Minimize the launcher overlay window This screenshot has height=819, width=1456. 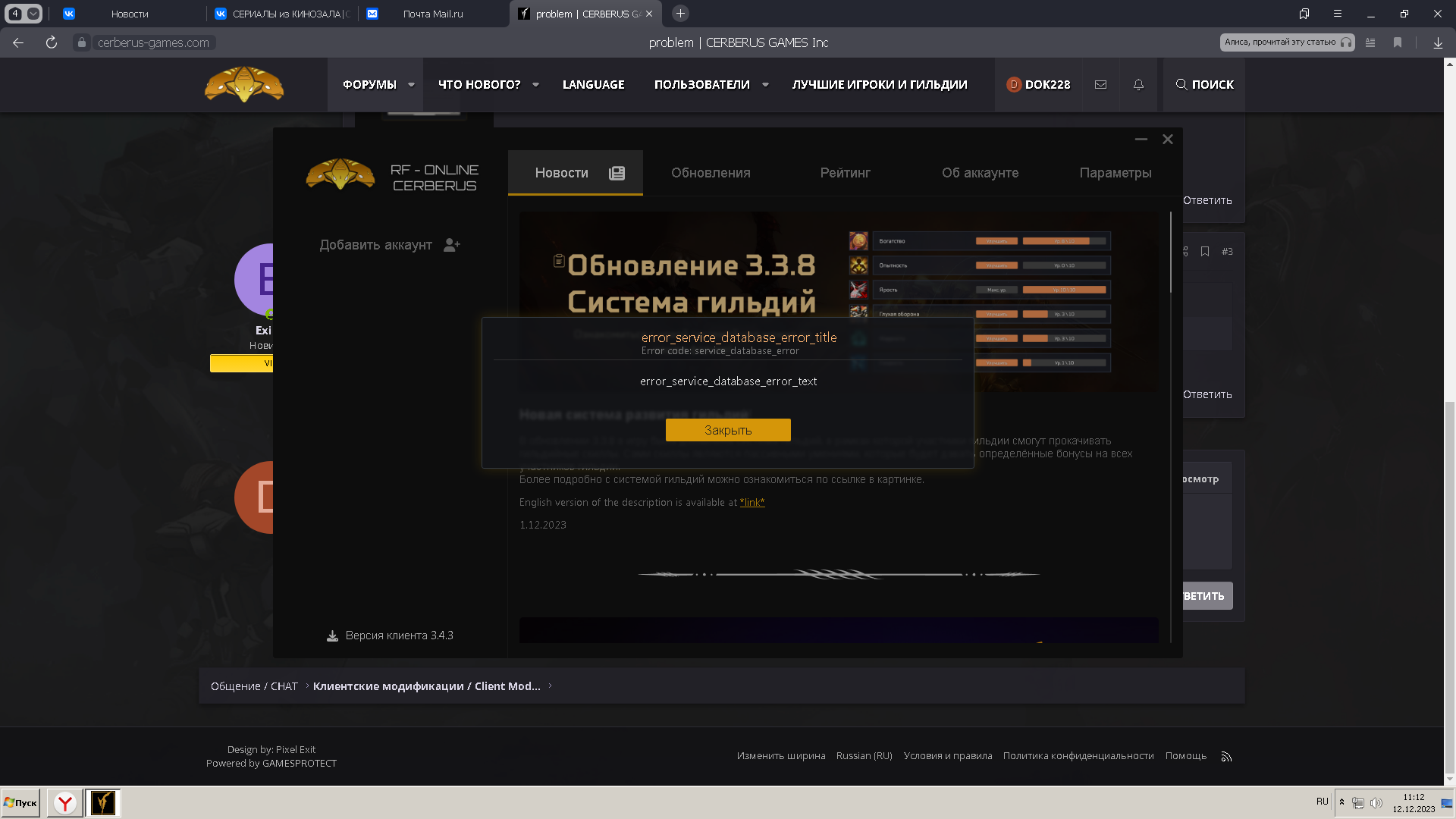(x=1141, y=140)
